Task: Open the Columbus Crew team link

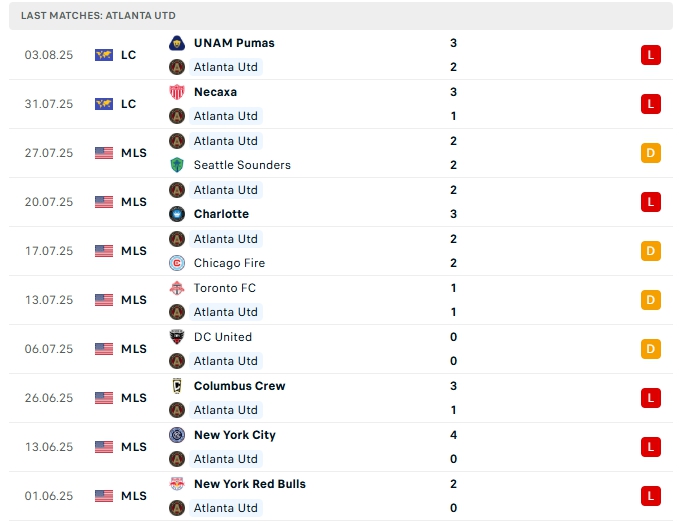Action: [x=239, y=386]
